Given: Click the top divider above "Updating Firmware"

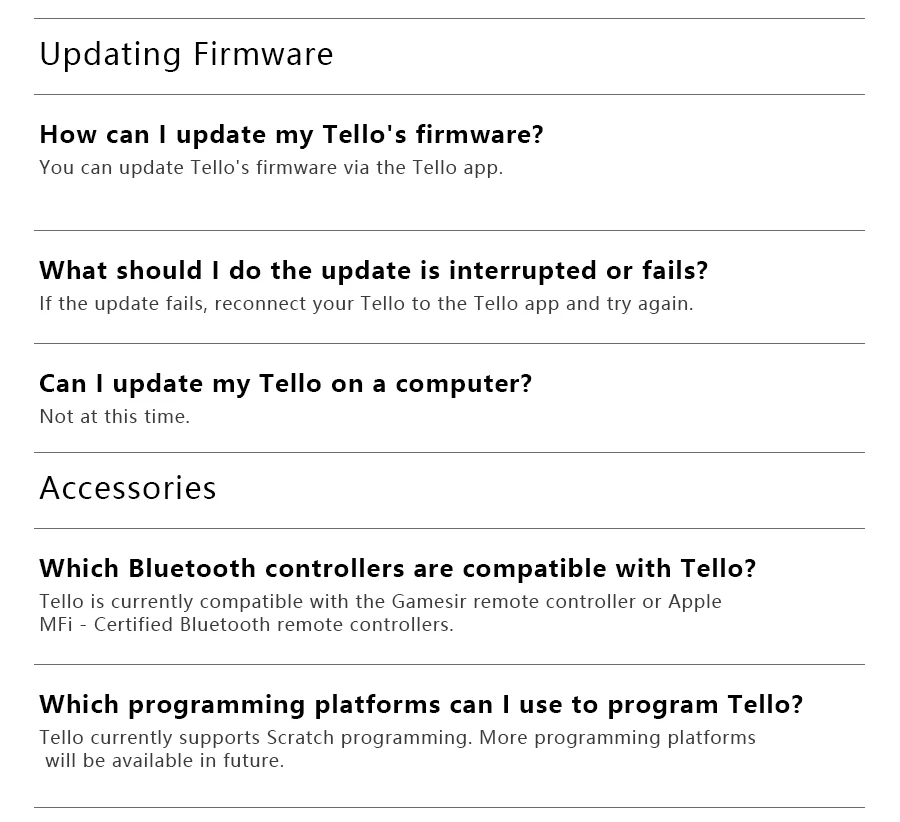Looking at the screenshot, I should pyautogui.click(x=449, y=18).
